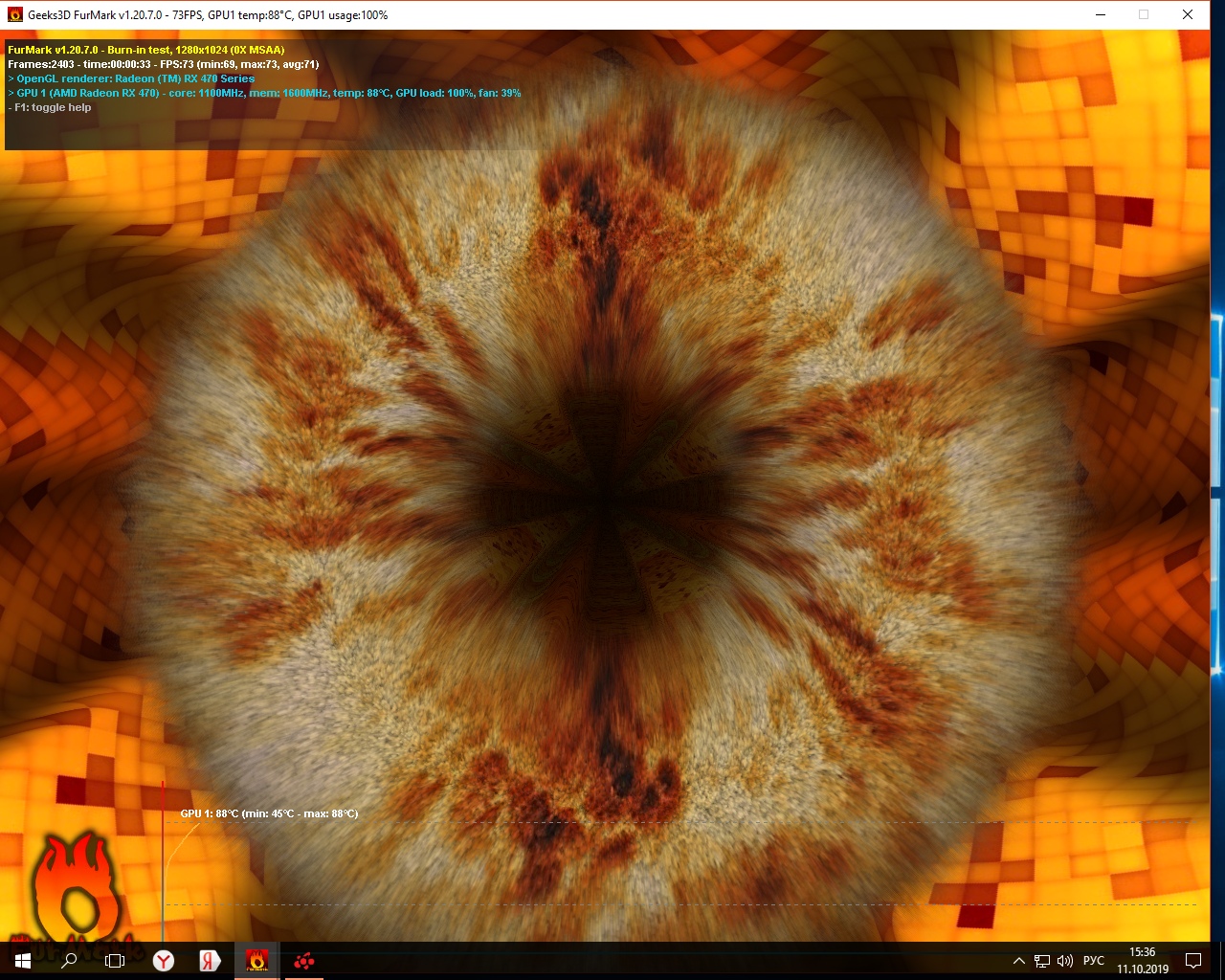Click the window title 'Geeks3D FurMark v1.20.7.0'
The image size is (1225, 980).
(208, 15)
